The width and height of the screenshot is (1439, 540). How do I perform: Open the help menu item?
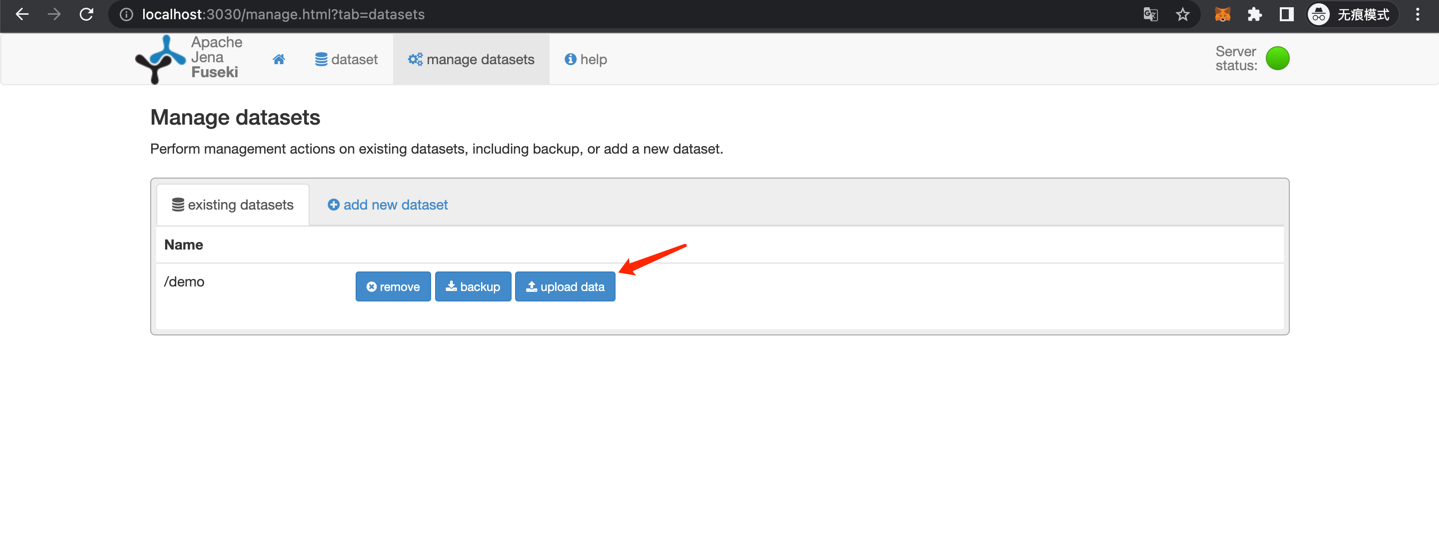(x=586, y=60)
